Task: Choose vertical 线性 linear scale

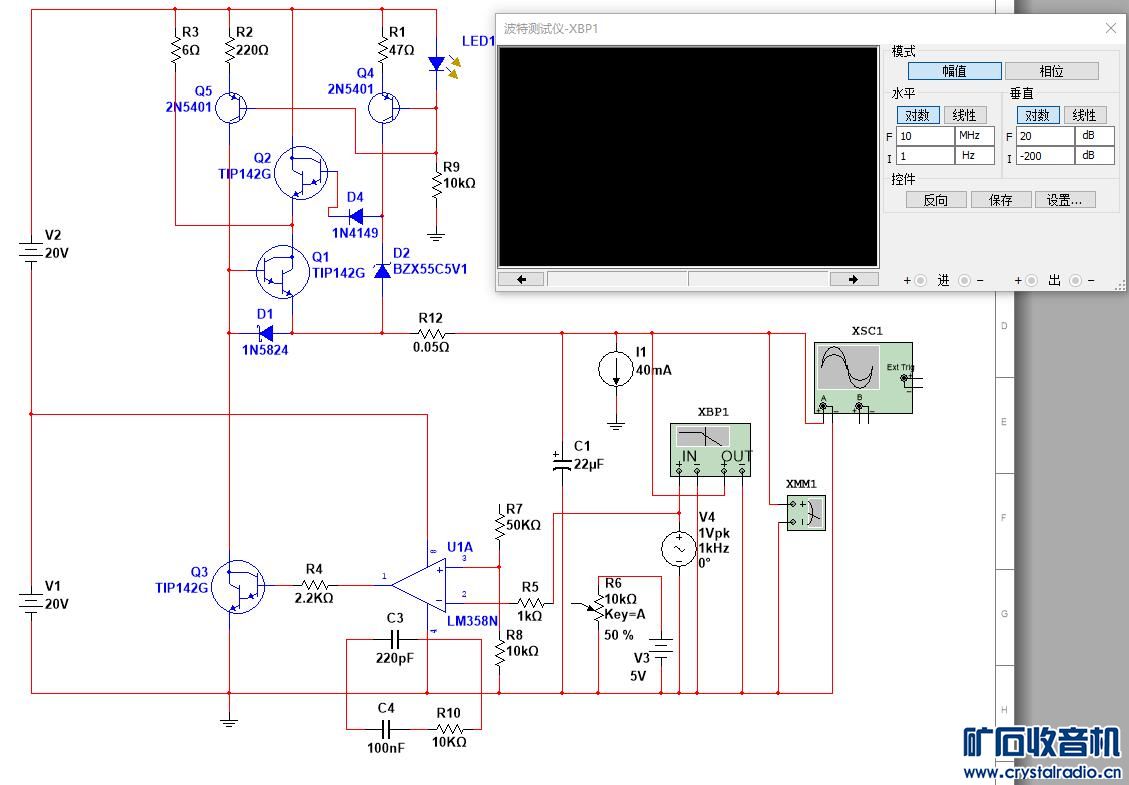Action: (x=1084, y=115)
